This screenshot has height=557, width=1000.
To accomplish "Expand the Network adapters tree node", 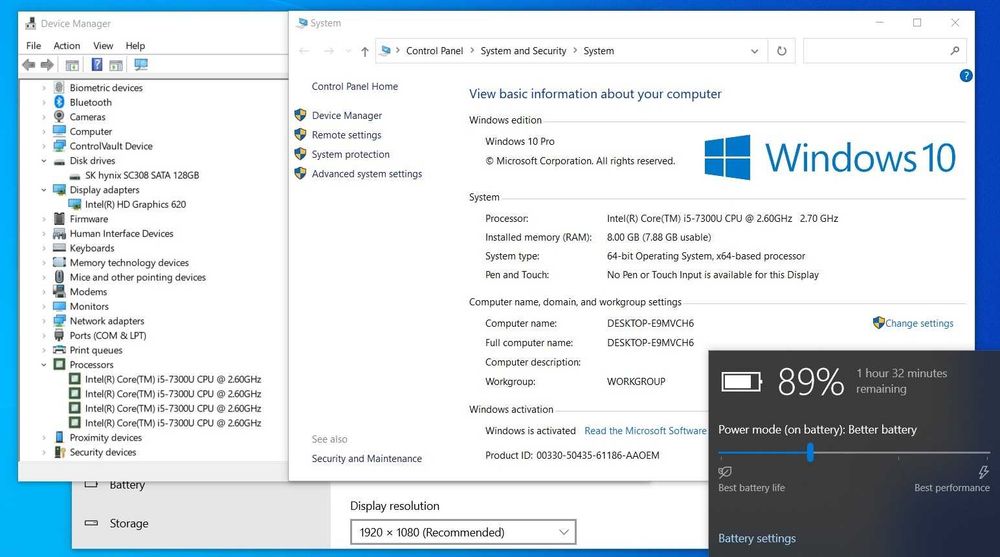I will click(x=44, y=321).
